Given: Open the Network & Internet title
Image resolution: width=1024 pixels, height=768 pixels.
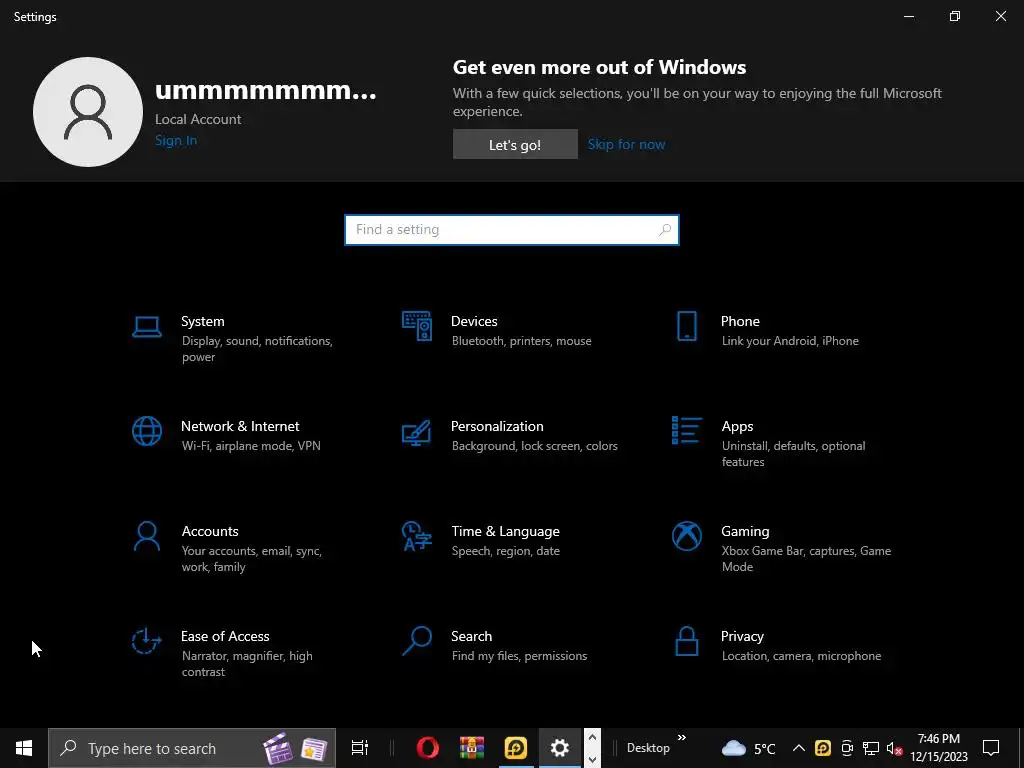Looking at the screenshot, I should [x=240, y=426].
